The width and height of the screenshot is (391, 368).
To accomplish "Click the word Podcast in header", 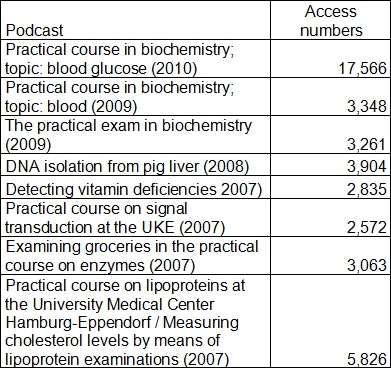I will coord(34,30).
